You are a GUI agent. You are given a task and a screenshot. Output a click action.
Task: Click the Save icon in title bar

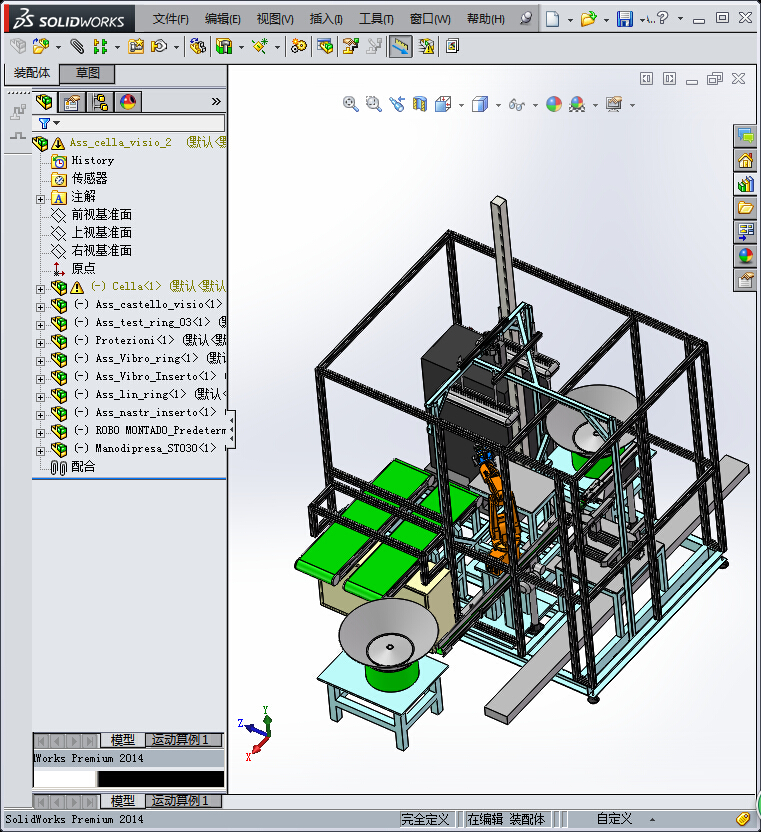[625, 19]
